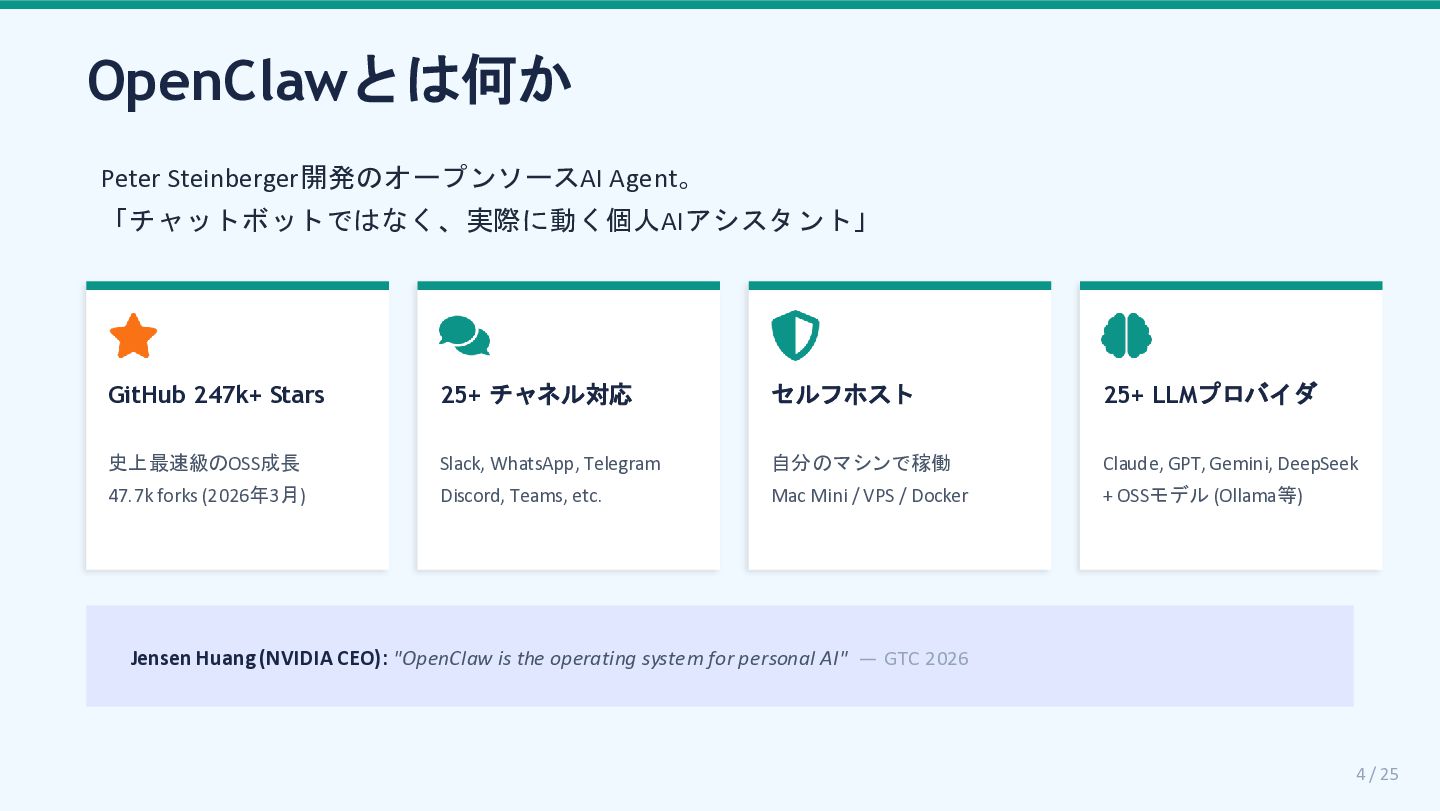Click "Claude, GPT, Gemini, DeepSeek" text
Screen dimensions: 1440x811
click(1230, 464)
